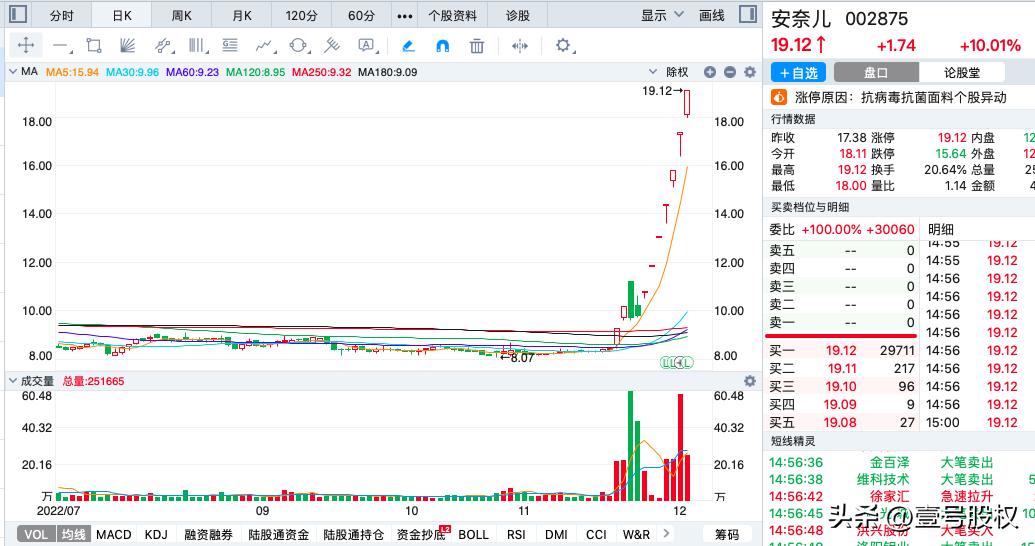Expand the 显示 display dropdown

tap(663, 15)
